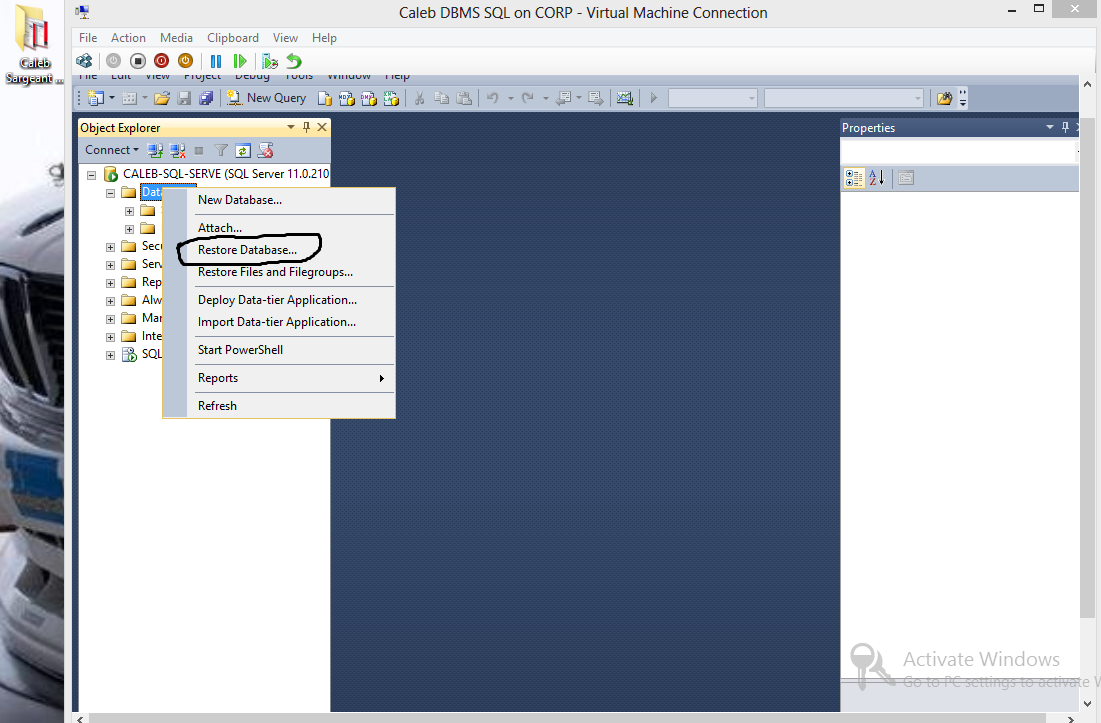Open toolbar overflow options arrow

click(963, 98)
